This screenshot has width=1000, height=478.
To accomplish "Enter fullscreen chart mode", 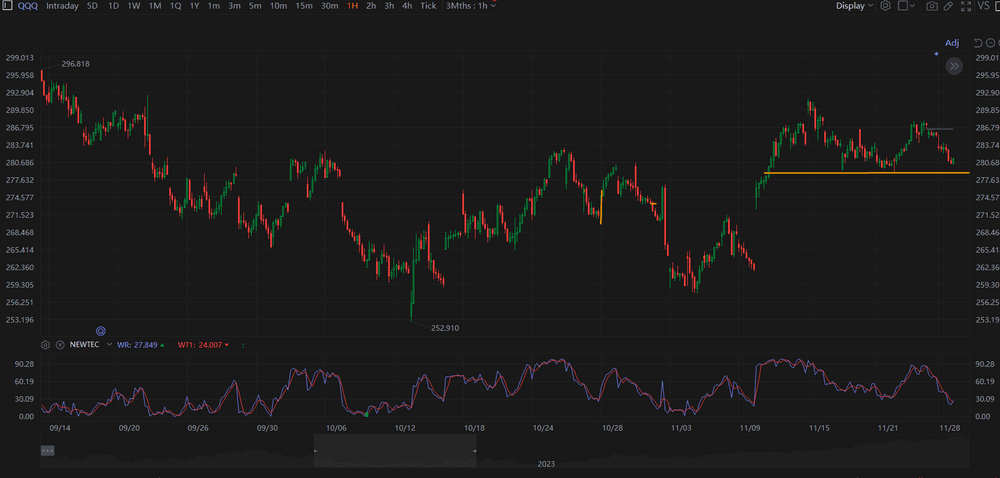I will coord(966,6).
